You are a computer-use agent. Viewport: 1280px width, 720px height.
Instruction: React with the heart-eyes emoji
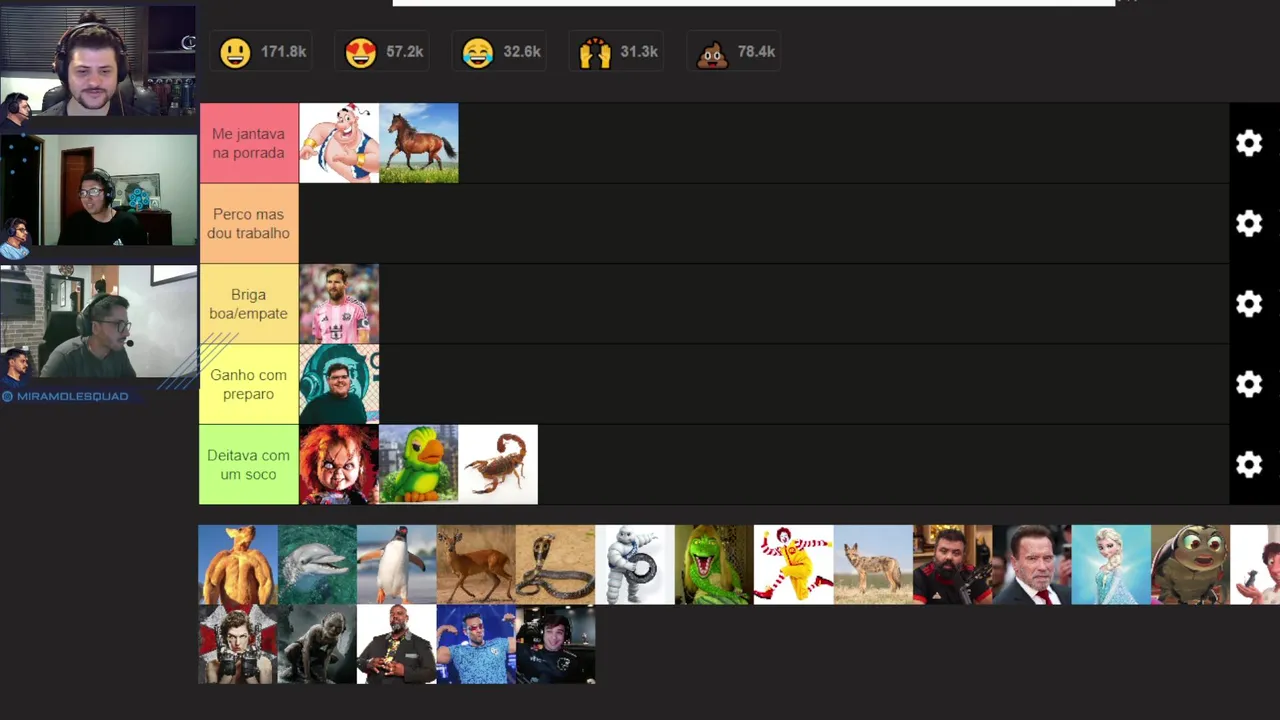tap(360, 52)
